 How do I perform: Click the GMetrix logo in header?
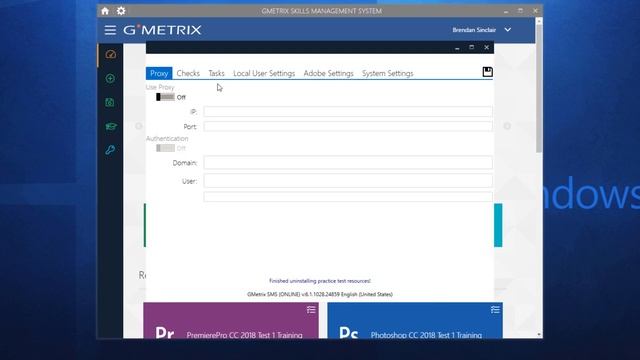(x=162, y=30)
